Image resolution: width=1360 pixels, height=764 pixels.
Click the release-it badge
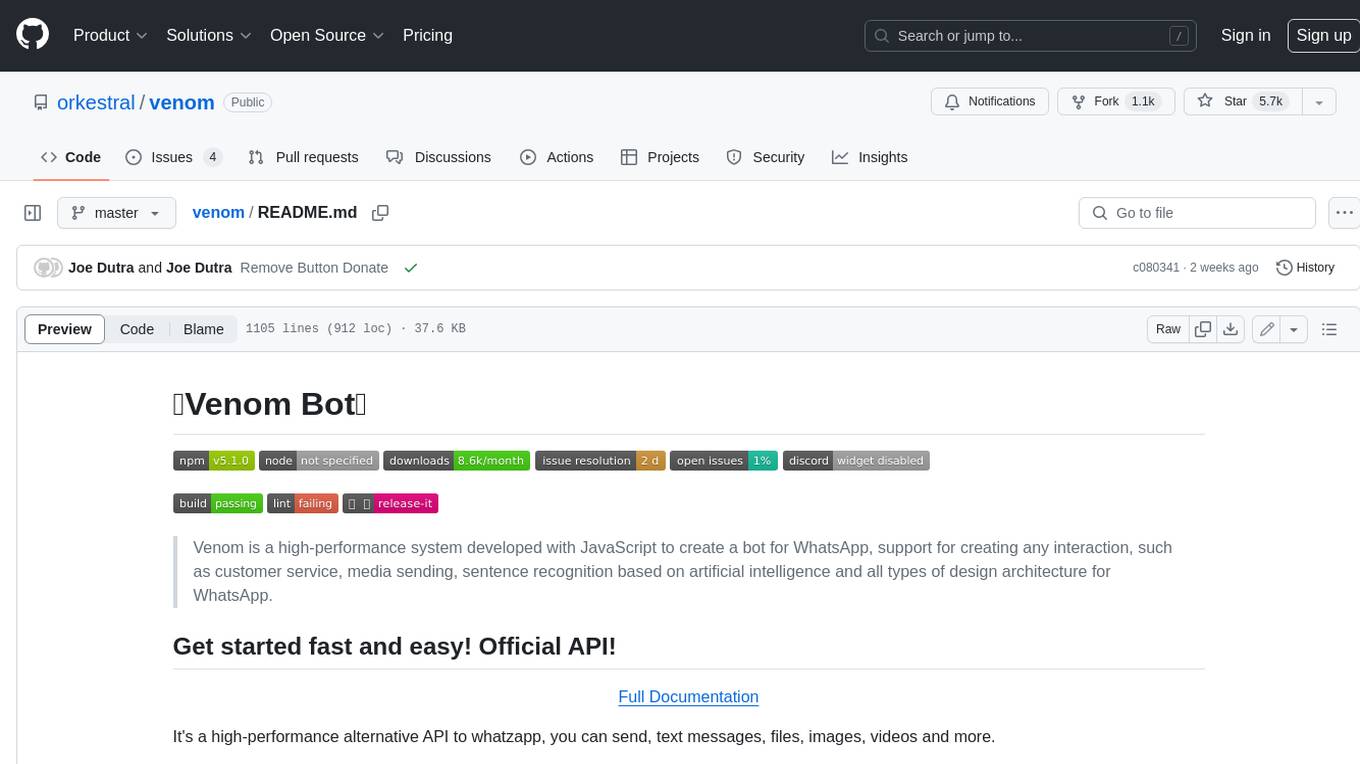click(390, 503)
